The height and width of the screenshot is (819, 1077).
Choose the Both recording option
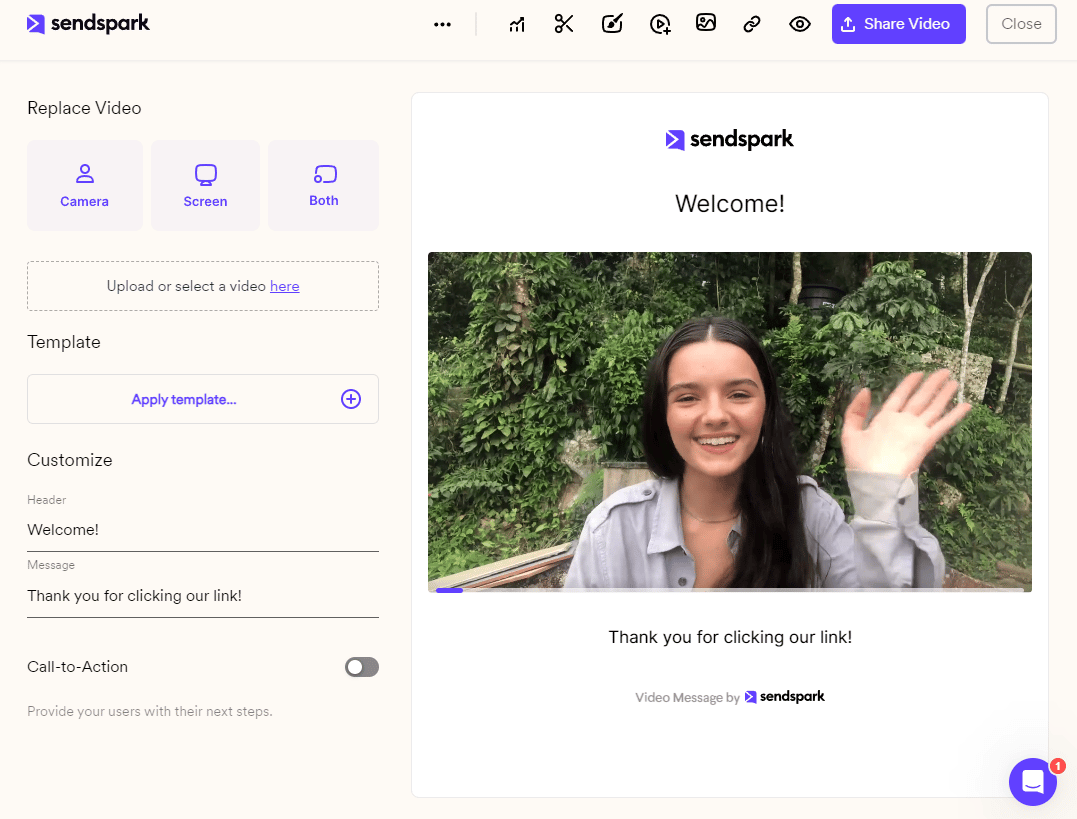pos(324,186)
